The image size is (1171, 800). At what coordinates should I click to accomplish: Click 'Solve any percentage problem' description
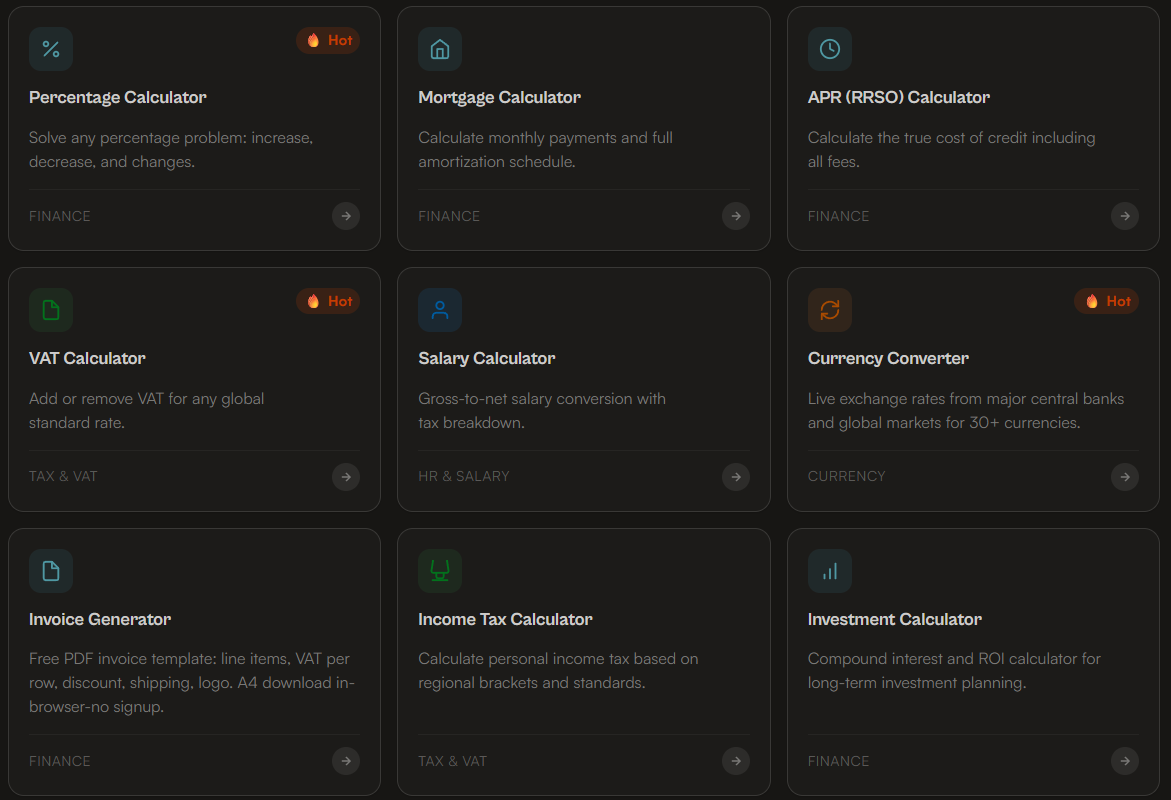171,149
